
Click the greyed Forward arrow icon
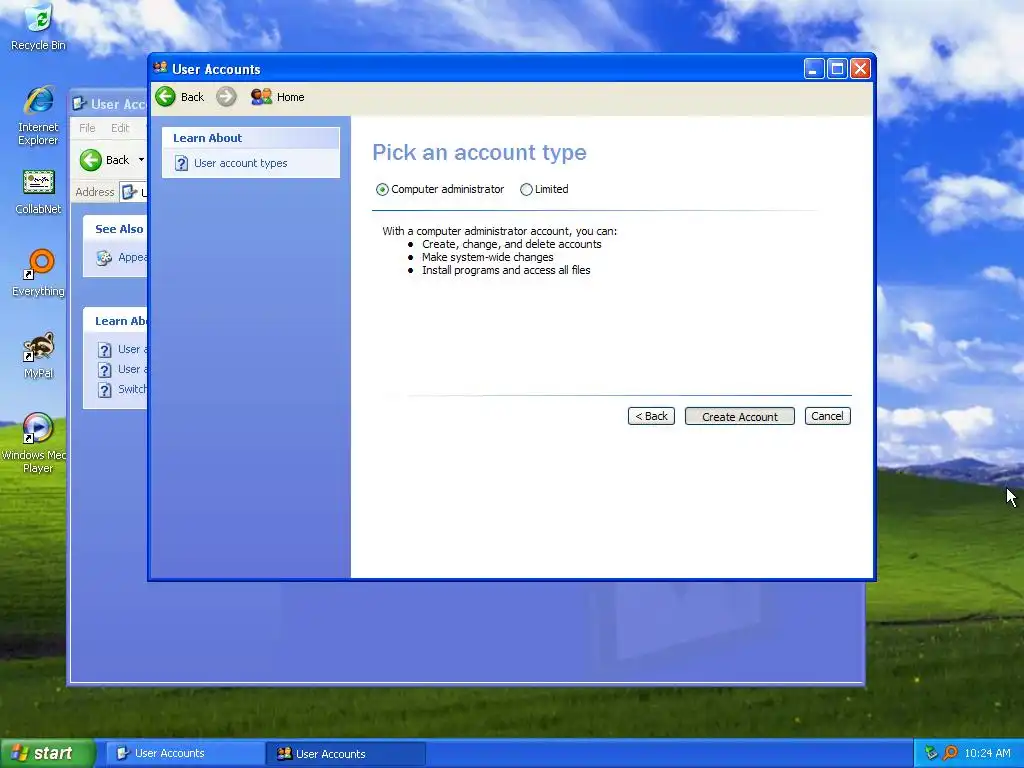pyautogui.click(x=226, y=97)
